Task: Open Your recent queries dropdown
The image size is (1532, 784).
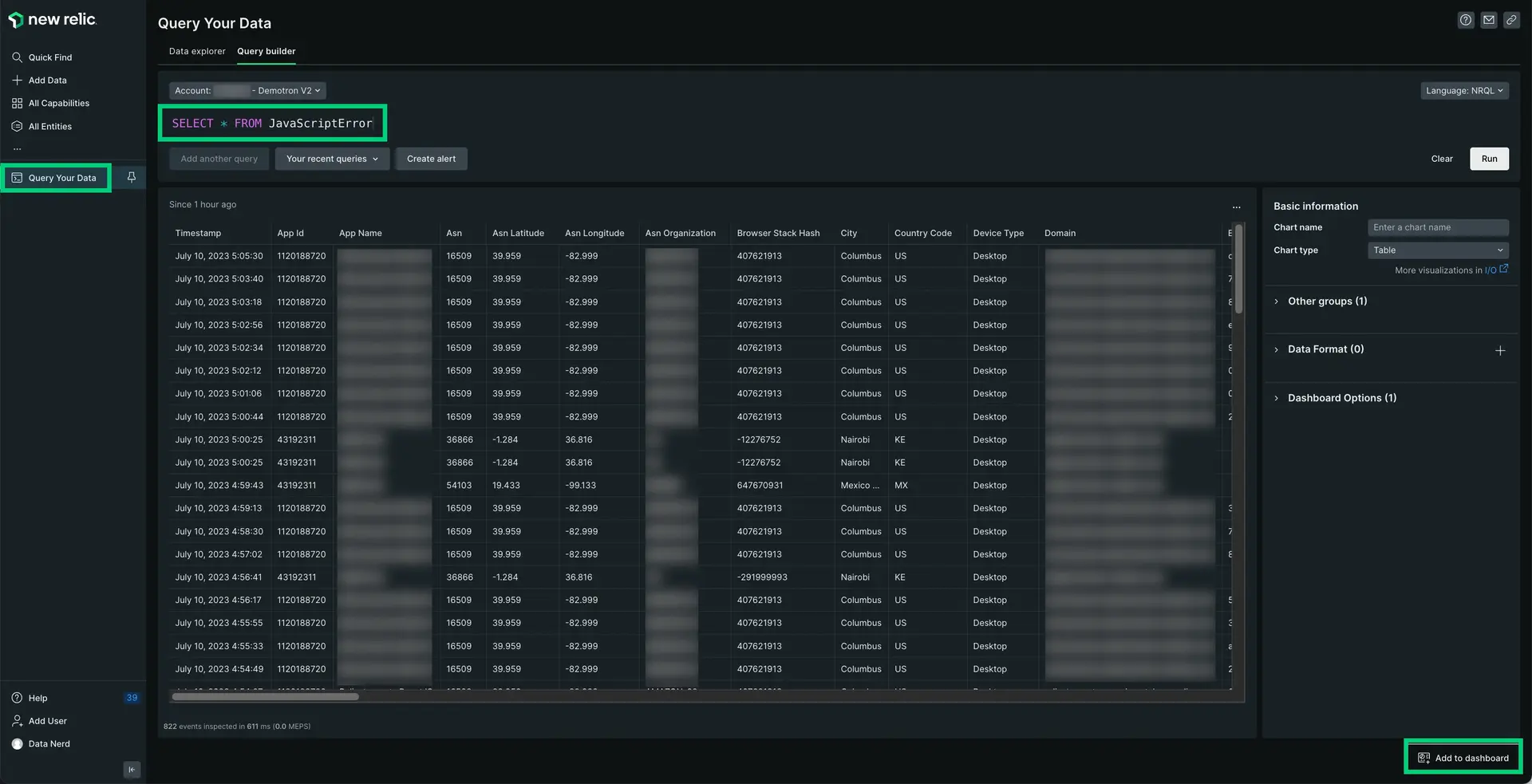Action: tap(332, 159)
